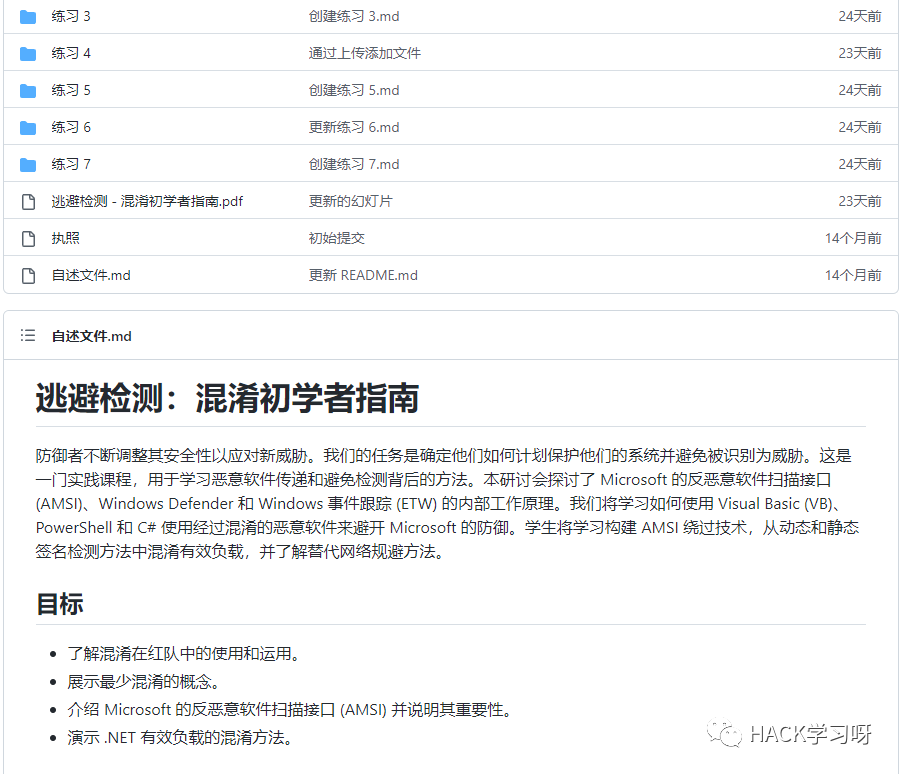View commit 通过上传添加文件

pos(365,53)
